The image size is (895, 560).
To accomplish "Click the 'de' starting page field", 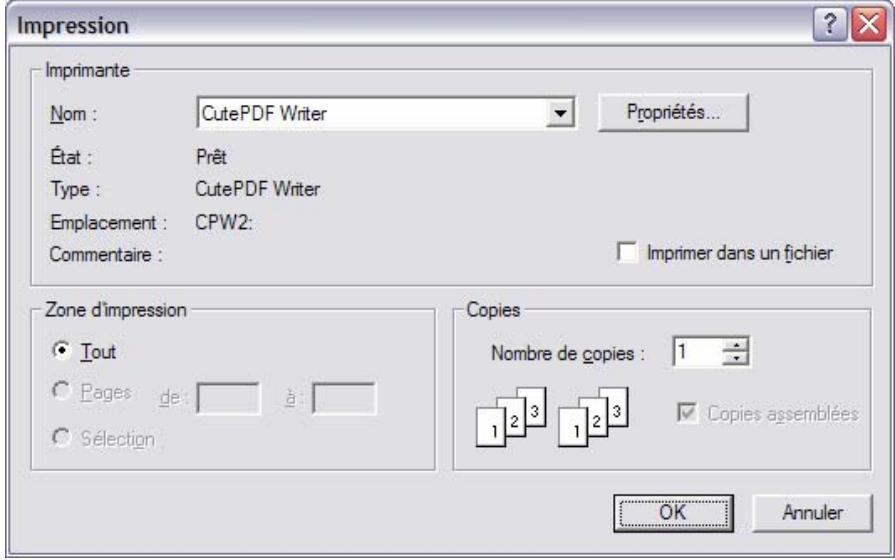I will tap(228, 398).
